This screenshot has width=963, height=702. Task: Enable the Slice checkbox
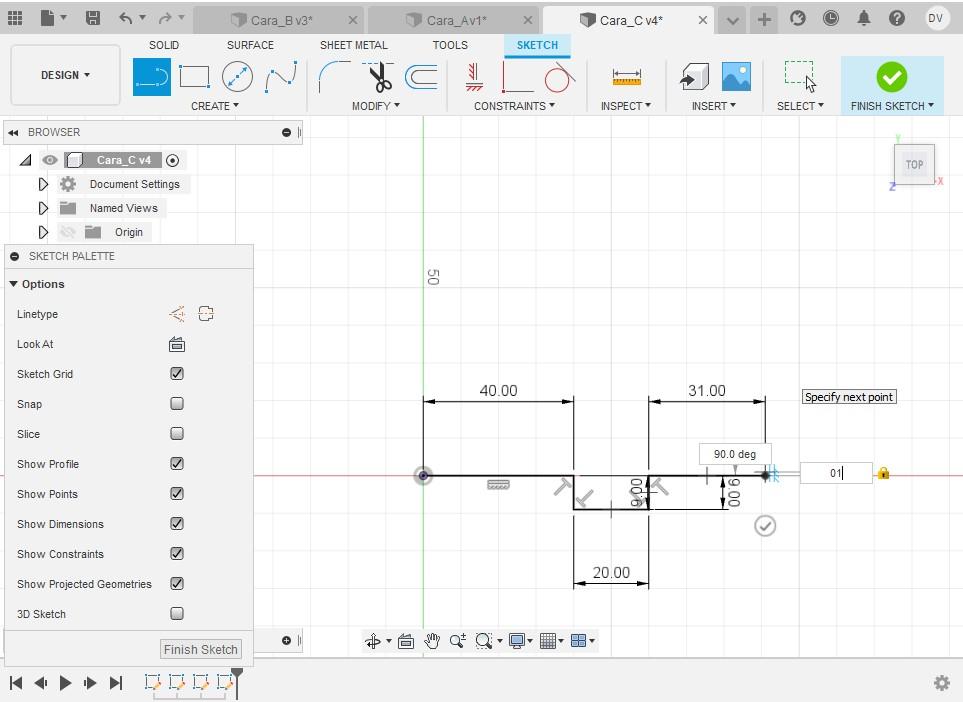(177, 434)
